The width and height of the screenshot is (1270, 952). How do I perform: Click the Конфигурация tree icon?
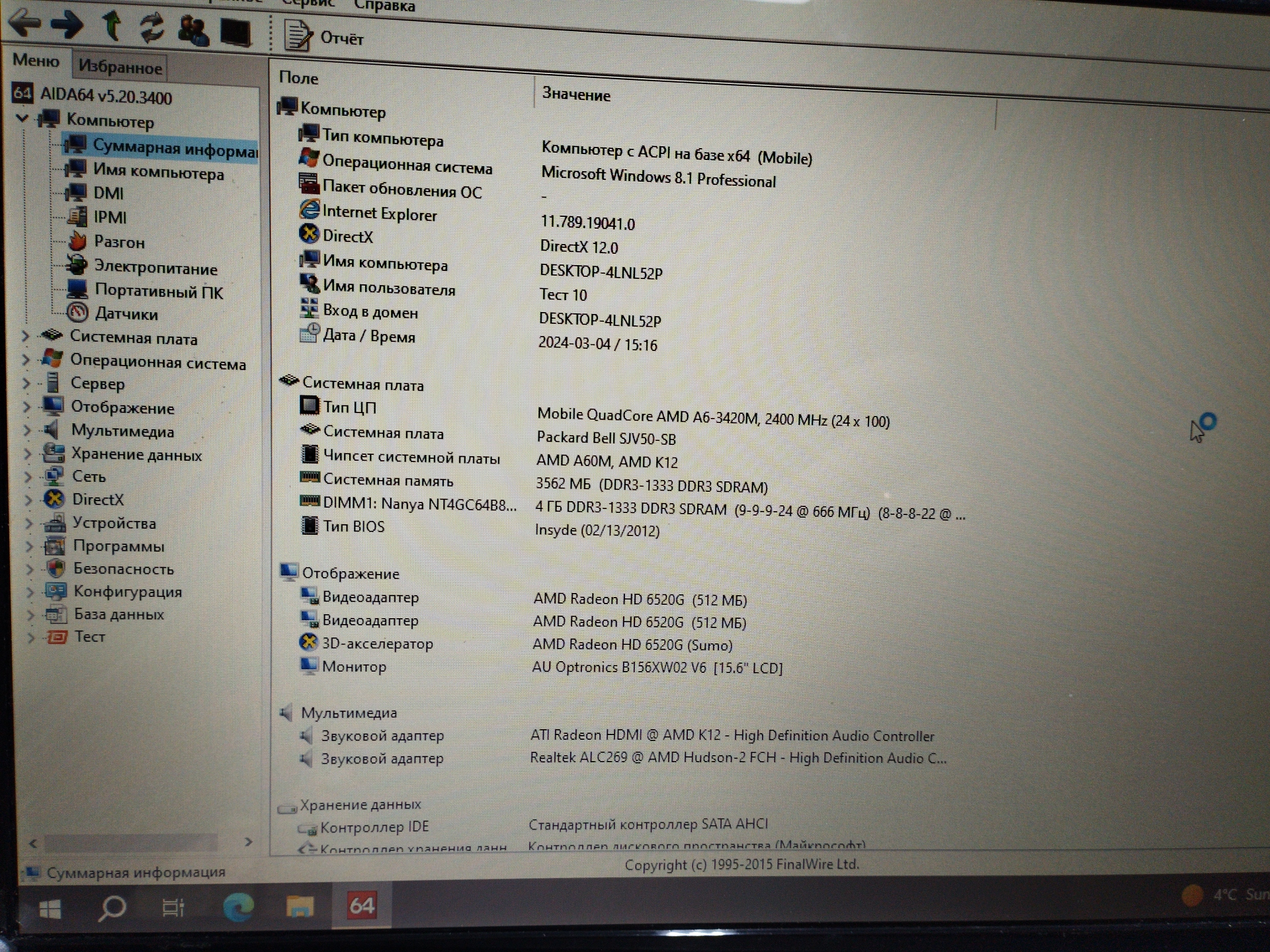pos(56,591)
